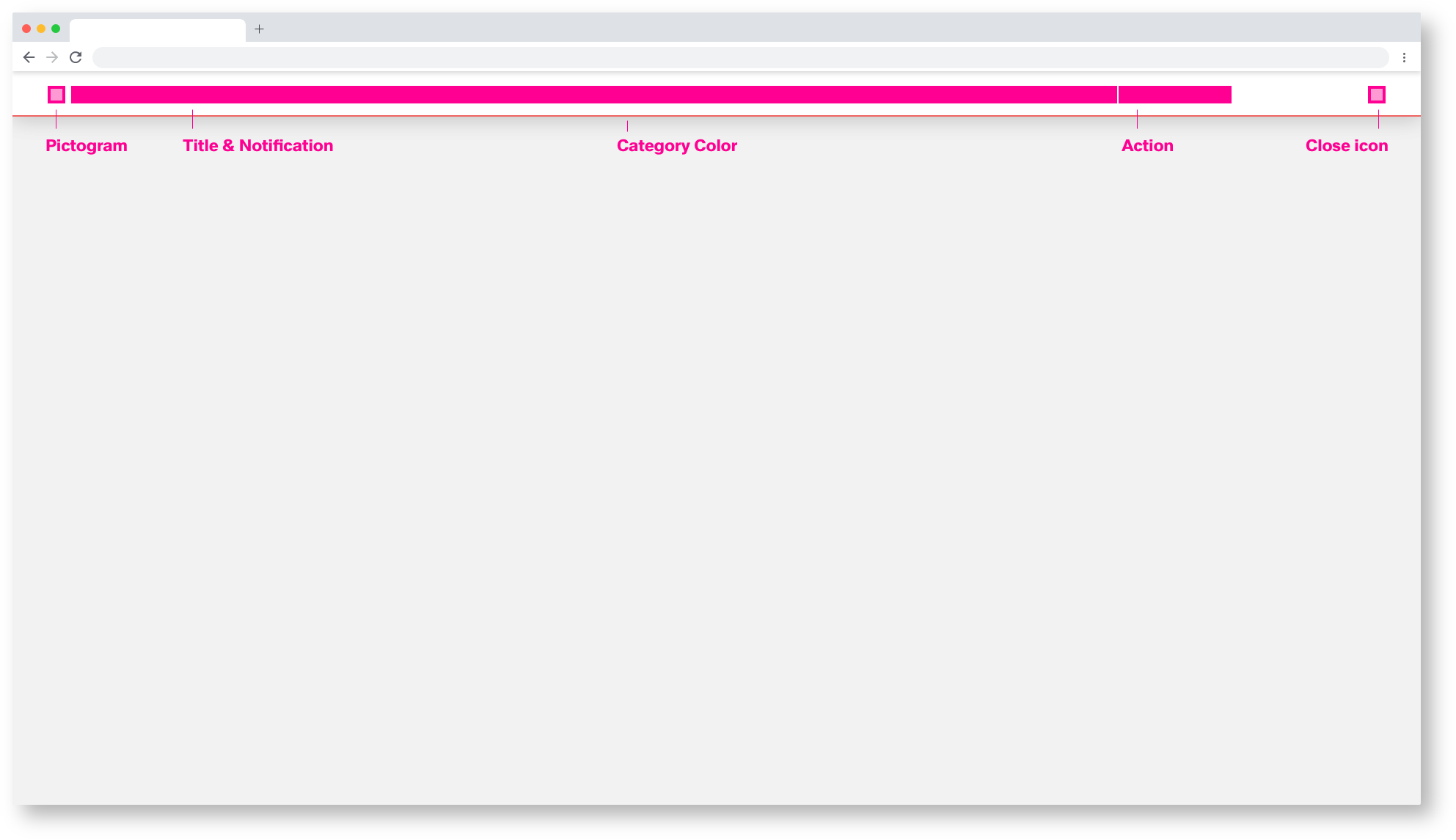Click the "Title & Notification" label
The height and width of the screenshot is (840, 1456).
click(257, 146)
